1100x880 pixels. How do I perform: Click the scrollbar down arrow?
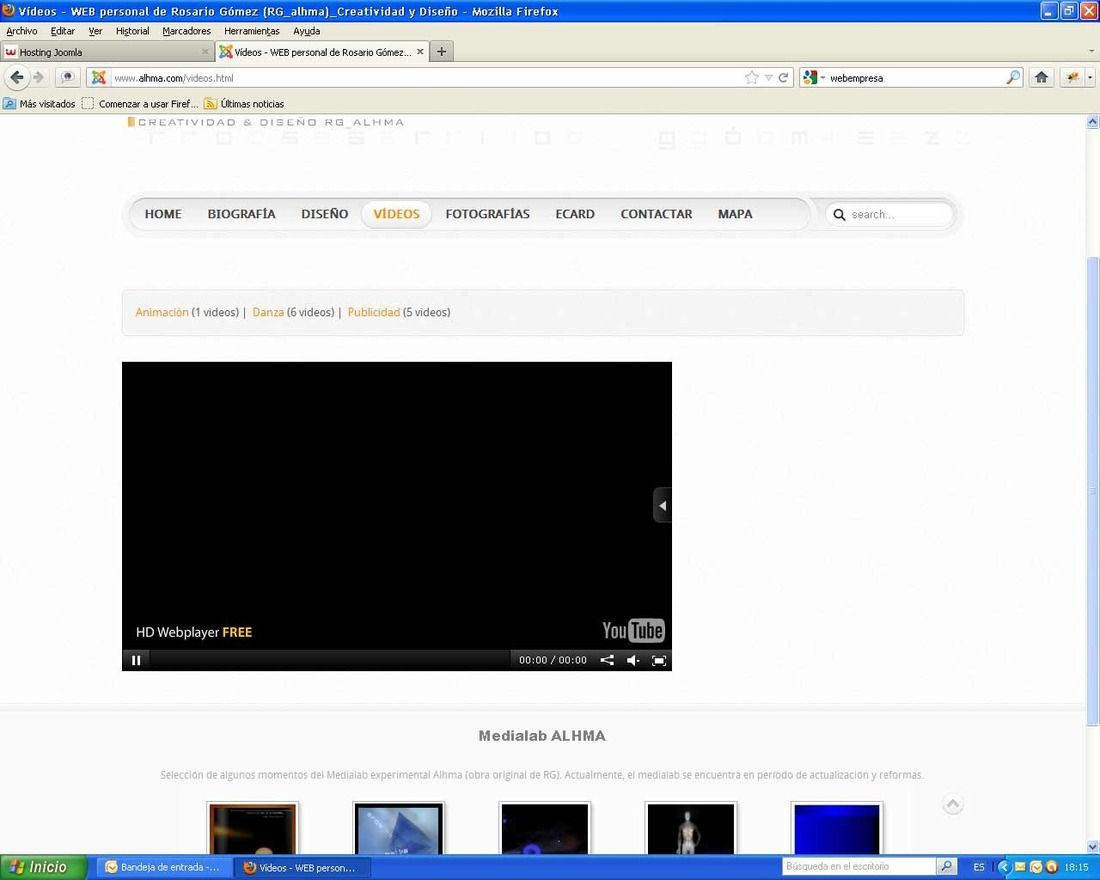pos(1092,847)
